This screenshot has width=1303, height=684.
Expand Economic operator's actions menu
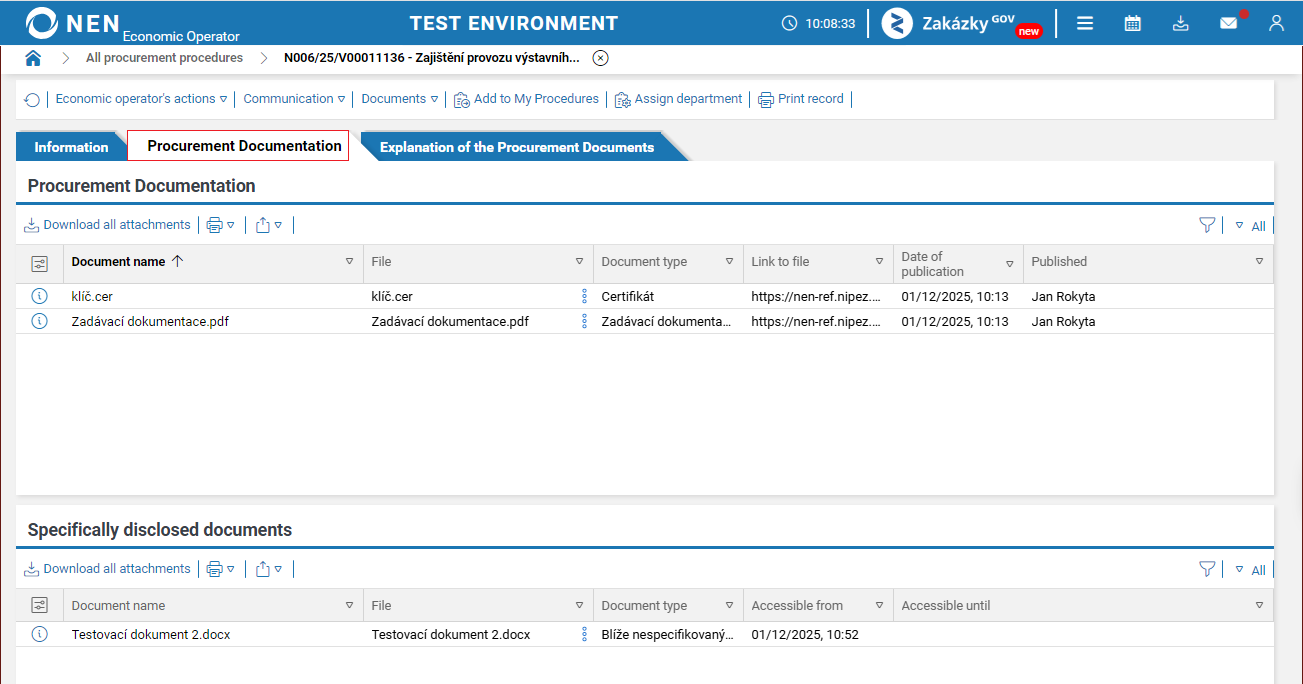141,99
